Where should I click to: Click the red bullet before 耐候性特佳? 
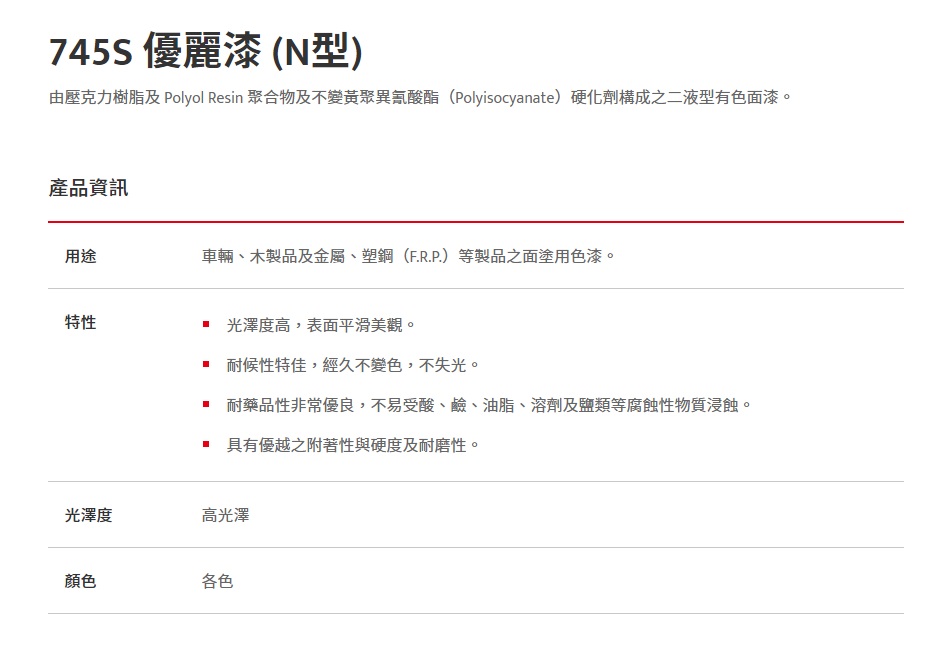(205, 365)
